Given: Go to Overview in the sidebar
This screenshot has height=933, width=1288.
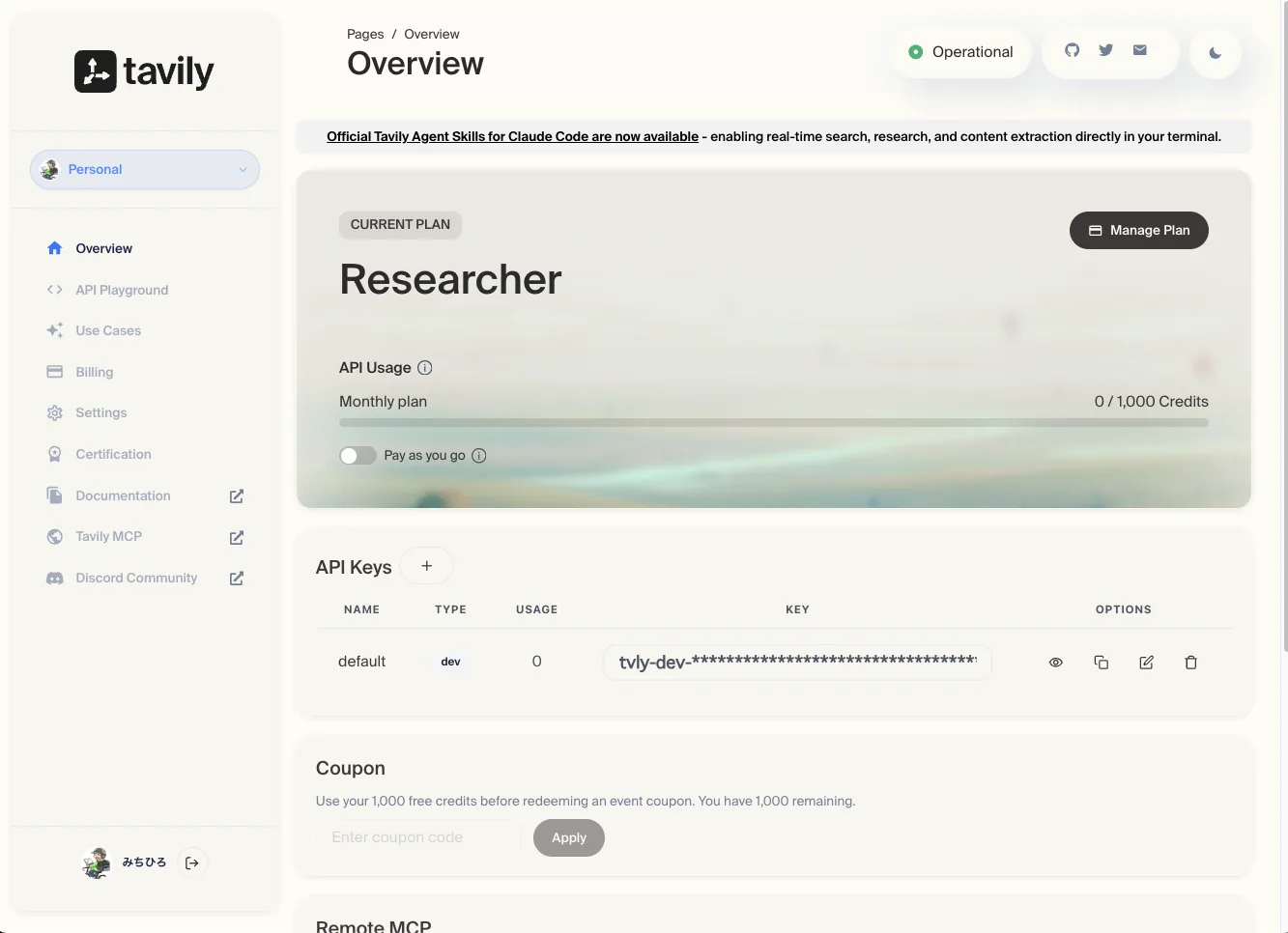Looking at the screenshot, I should coord(103,248).
